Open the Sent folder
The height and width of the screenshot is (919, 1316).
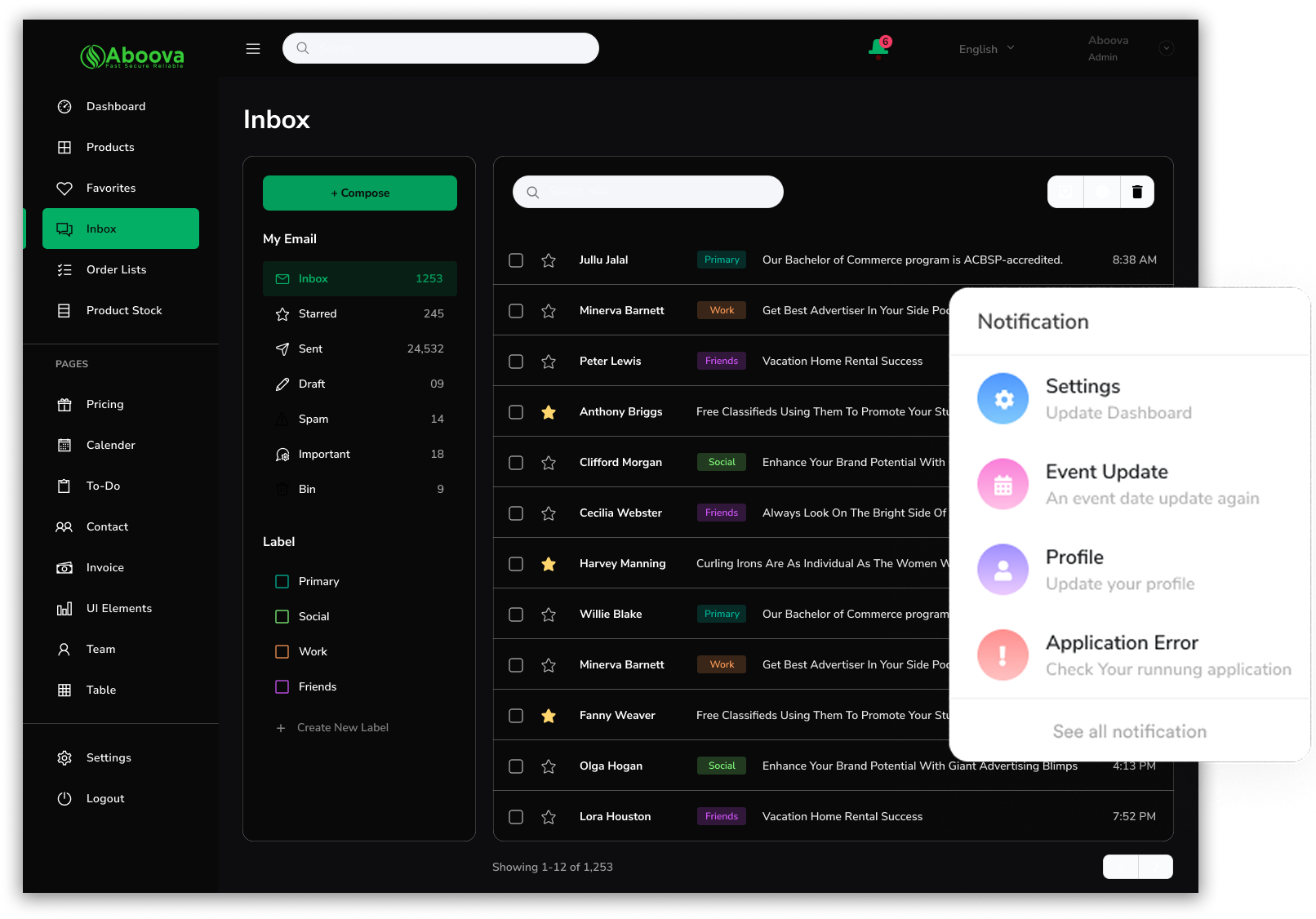point(360,349)
